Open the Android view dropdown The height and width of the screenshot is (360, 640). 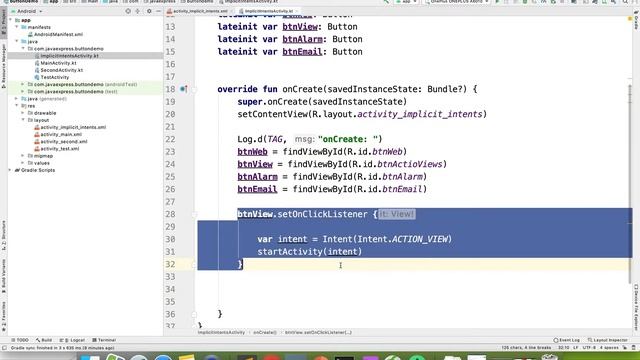click(27, 11)
